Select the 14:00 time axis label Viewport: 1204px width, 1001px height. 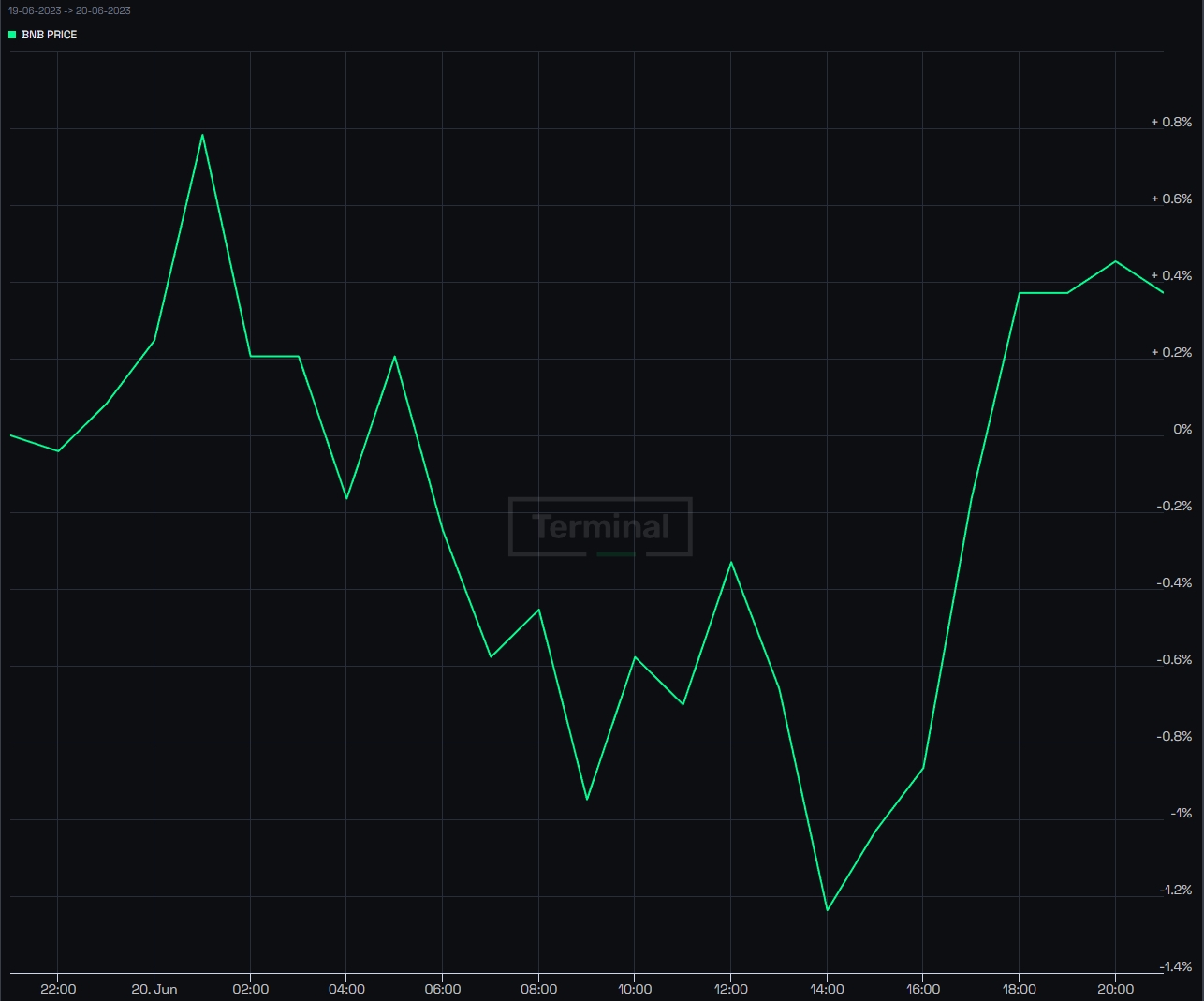pos(827,989)
